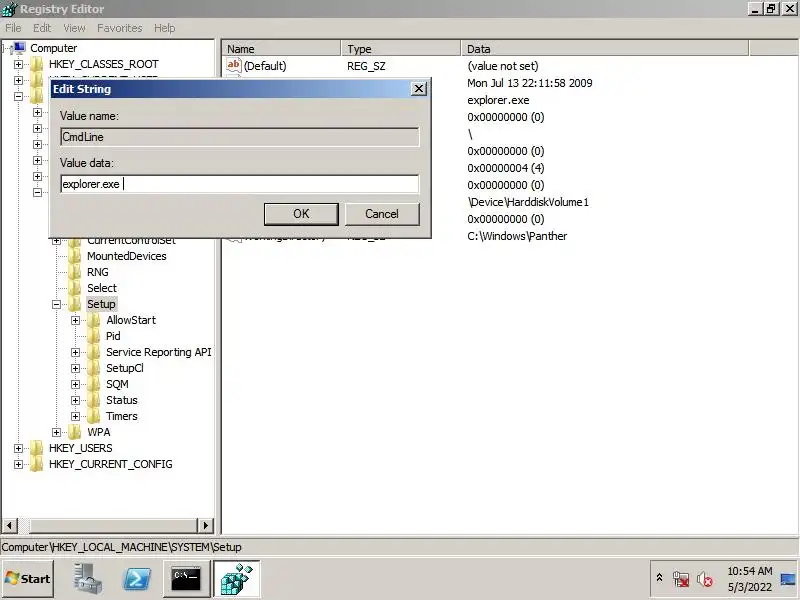
Task: Click into the Value data field
Action: [240, 184]
